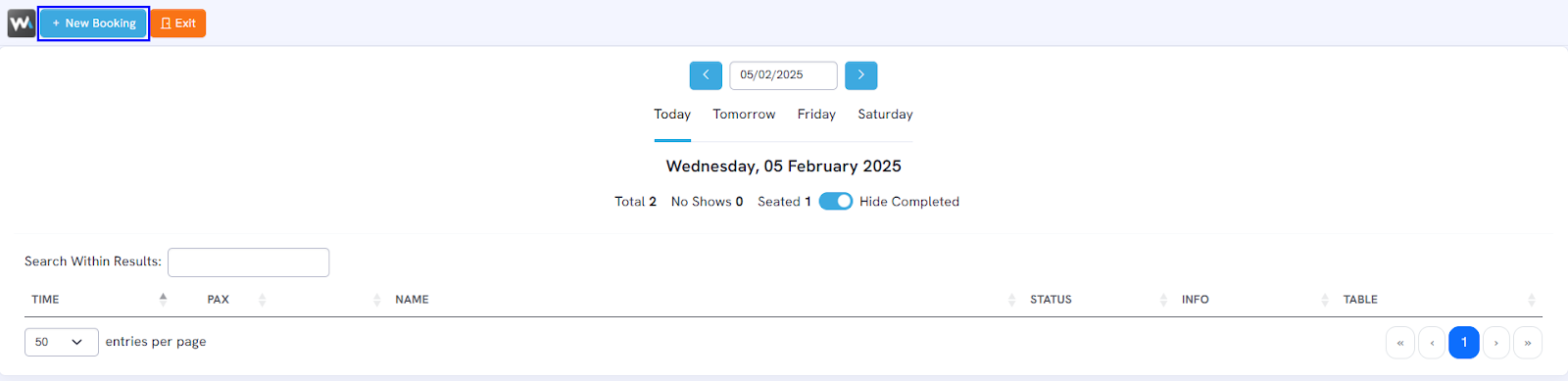The image size is (1568, 381).
Task: Select the Friday tab
Action: point(816,115)
